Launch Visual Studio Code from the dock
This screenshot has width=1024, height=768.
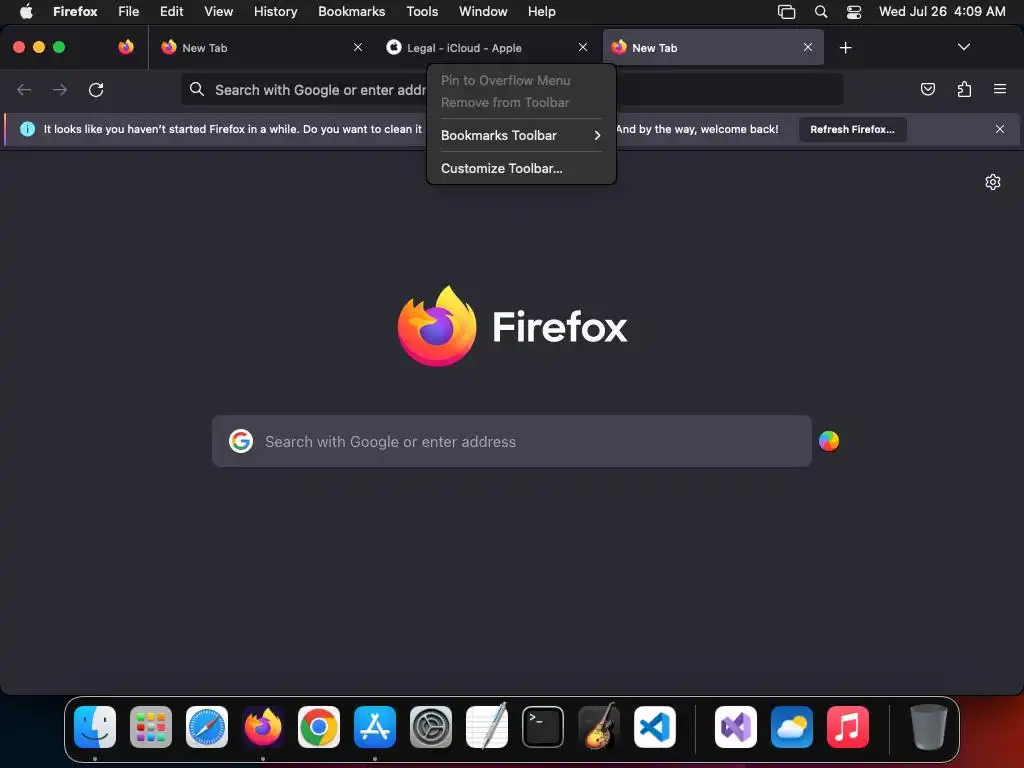click(654, 727)
